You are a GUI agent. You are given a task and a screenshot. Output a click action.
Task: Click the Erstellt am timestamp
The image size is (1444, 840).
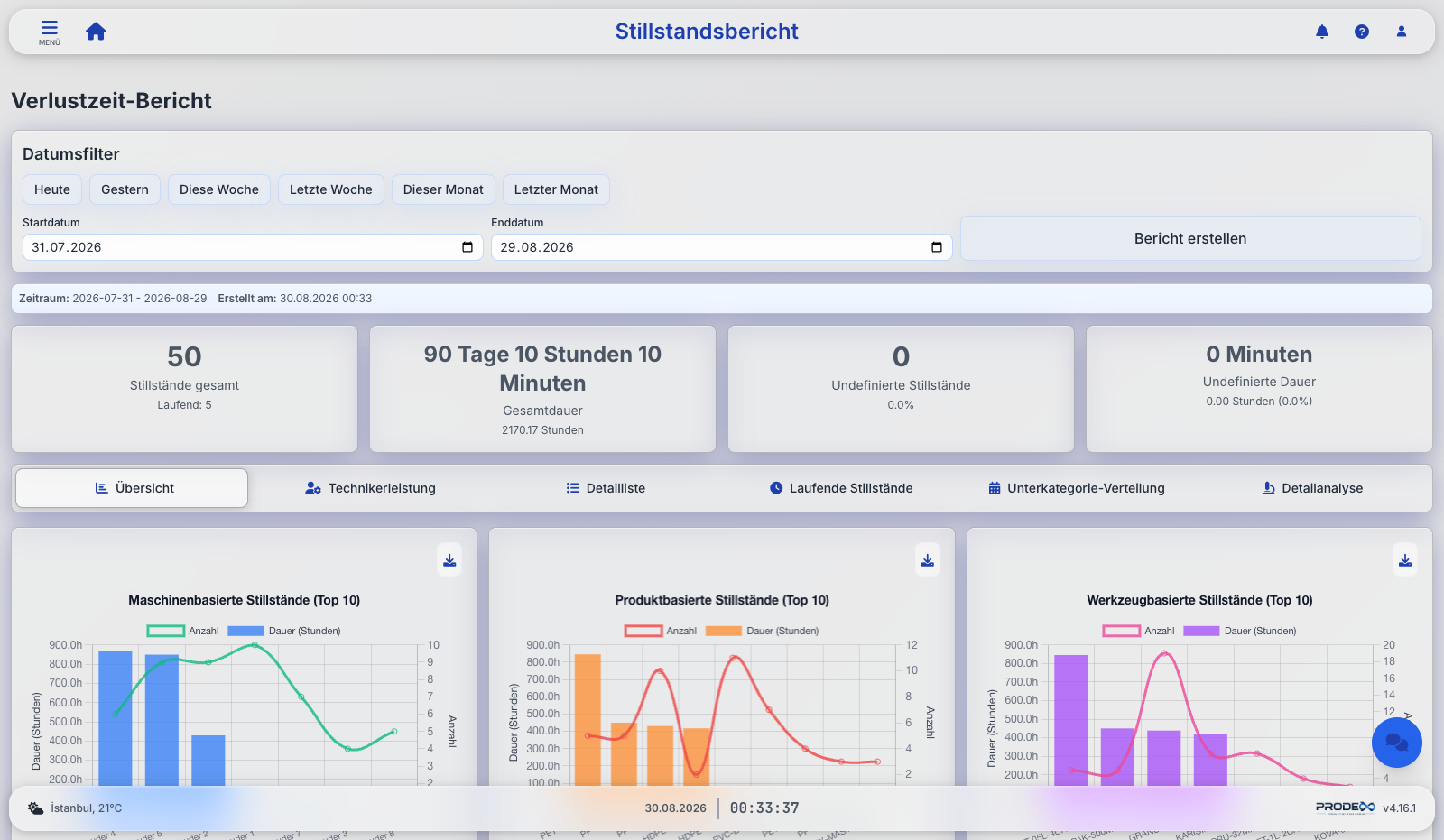(x=295, y=299)
